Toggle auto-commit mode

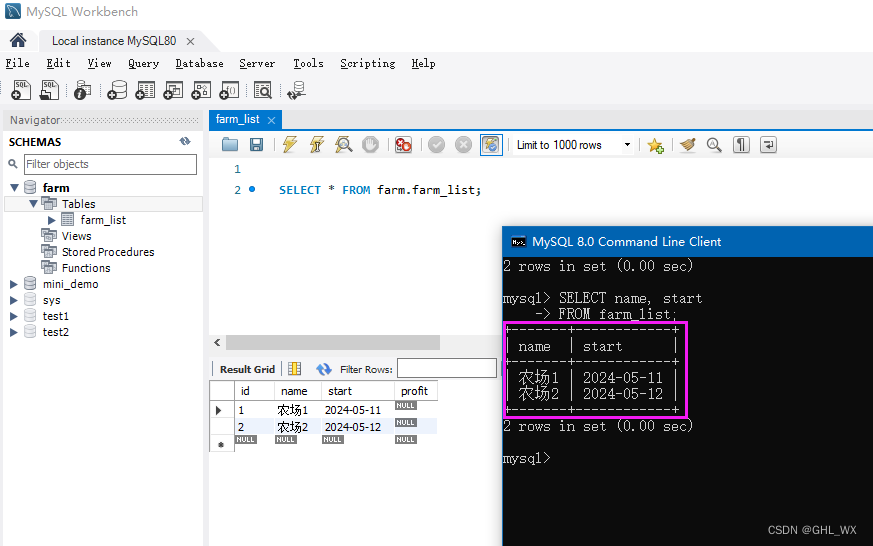[x=491, y=145]
